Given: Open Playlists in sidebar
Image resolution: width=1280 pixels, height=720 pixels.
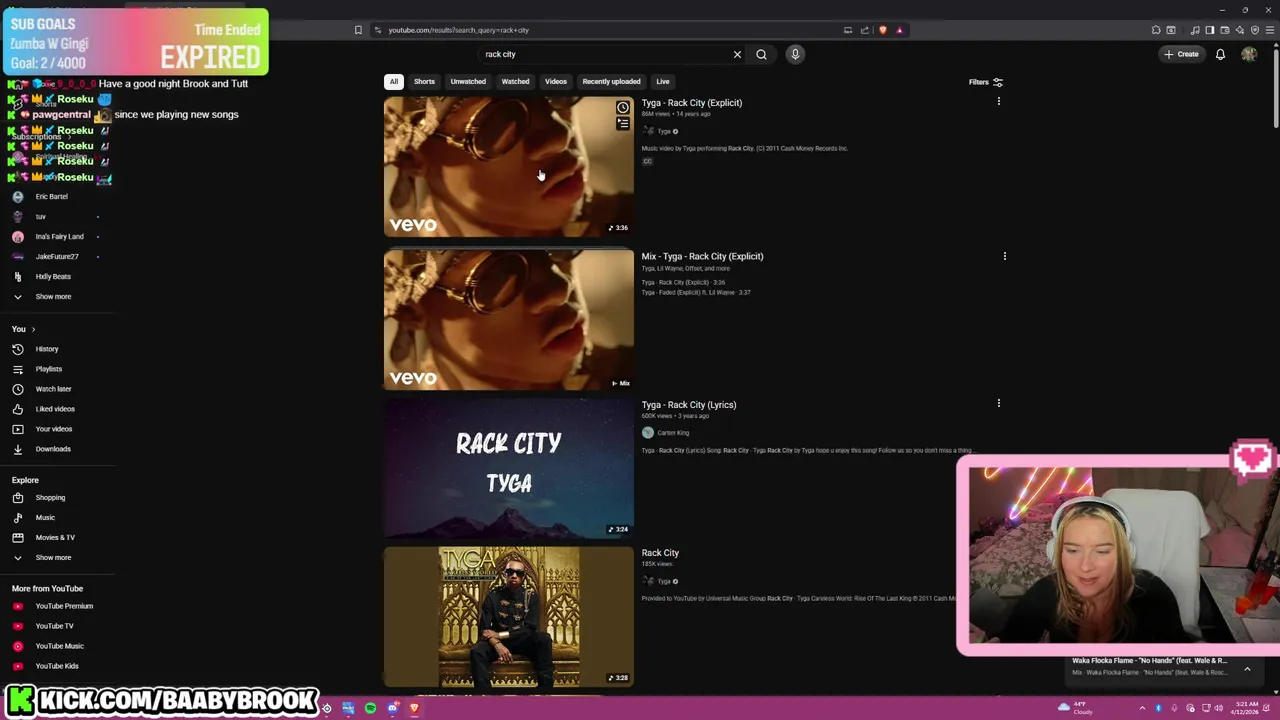Looking at the screenshot, I should click(x=48, y=369).
